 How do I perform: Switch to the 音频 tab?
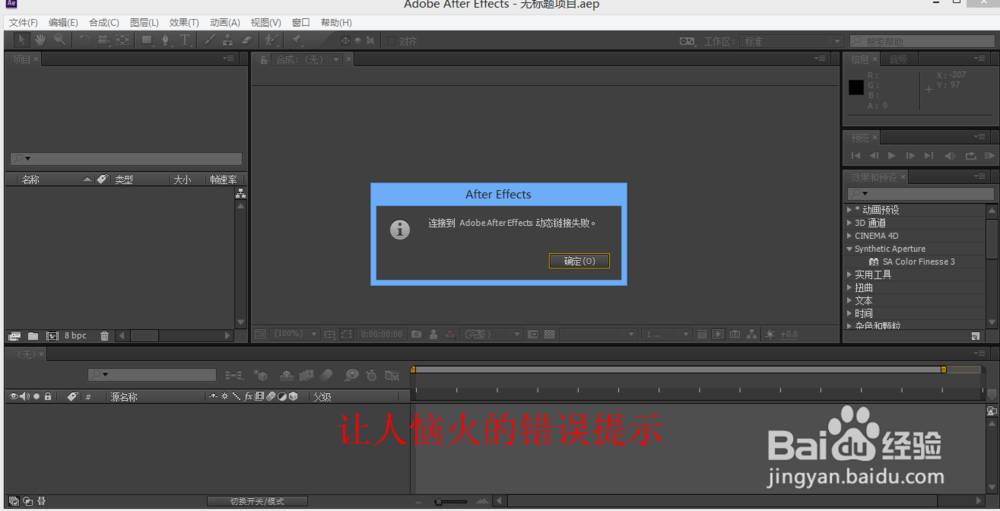pos(898,59)
